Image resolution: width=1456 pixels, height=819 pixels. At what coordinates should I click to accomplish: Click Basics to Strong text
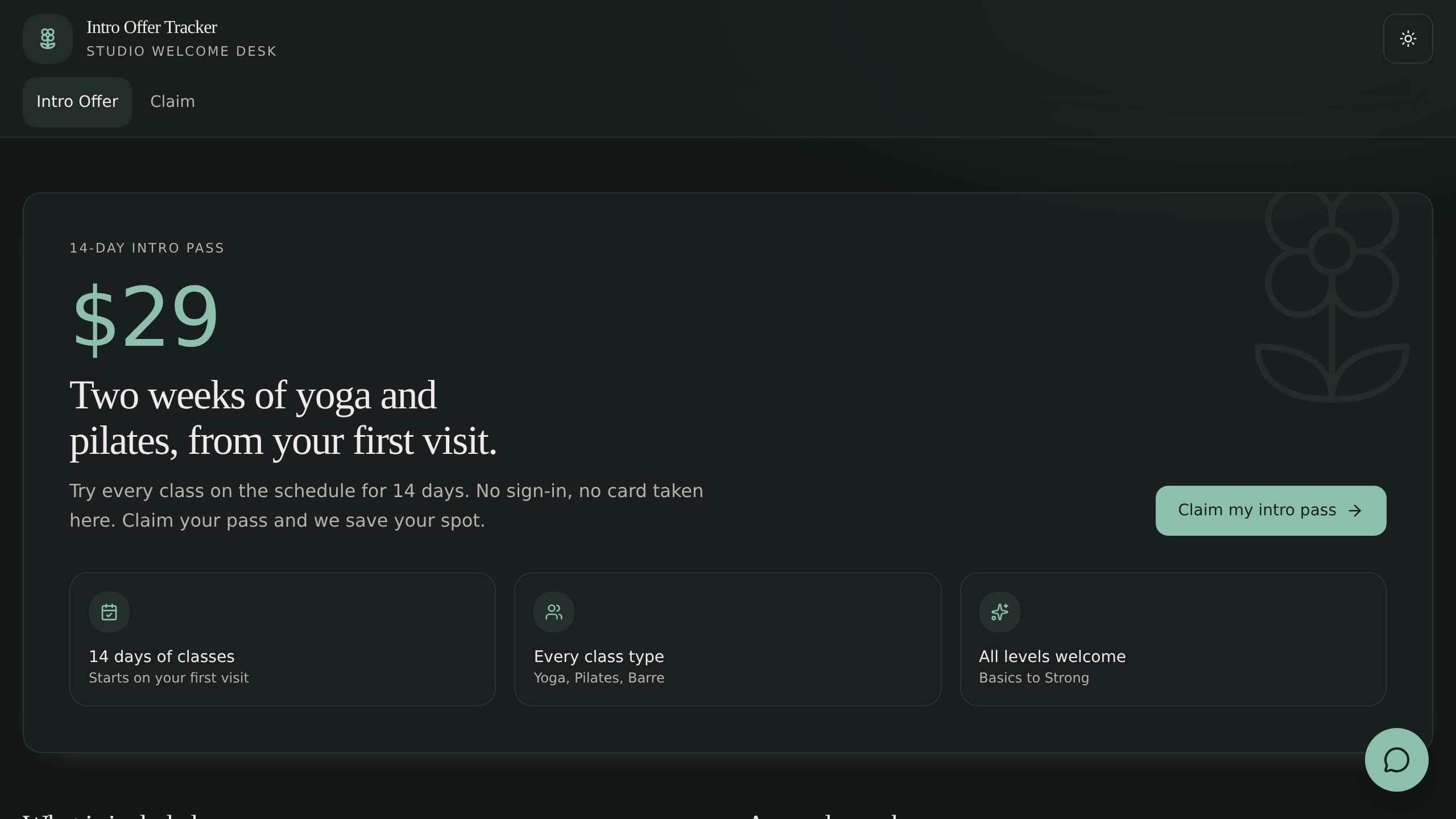(x=1034, y=678)
